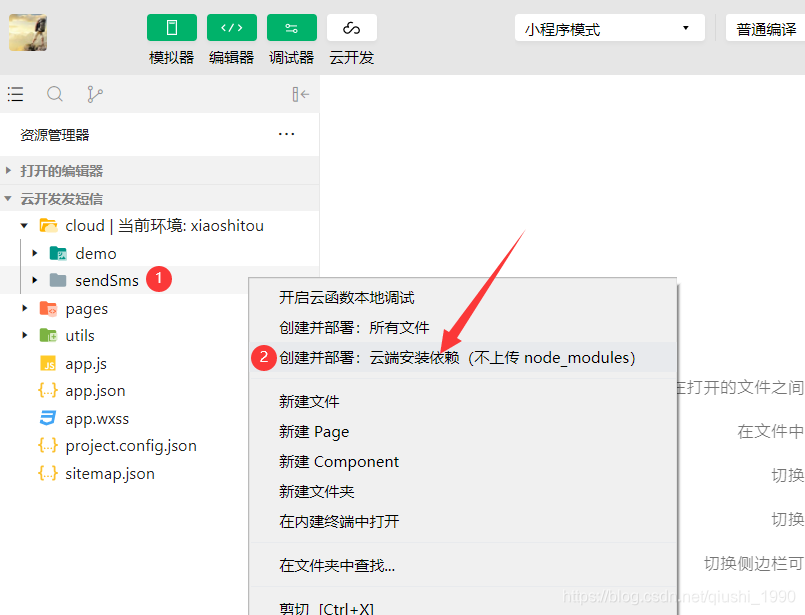
Task: Select the sendSms folder icon
Action: click(58, 280)
